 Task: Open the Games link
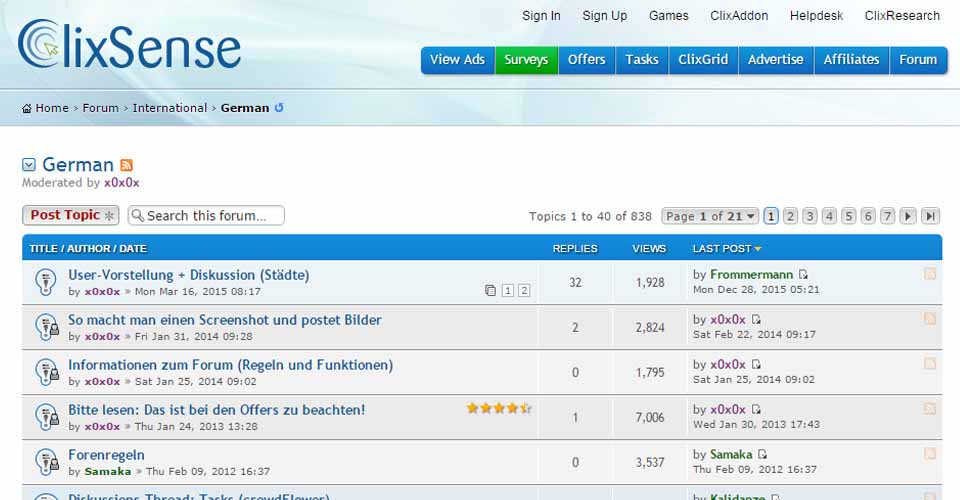coord(669,16)
